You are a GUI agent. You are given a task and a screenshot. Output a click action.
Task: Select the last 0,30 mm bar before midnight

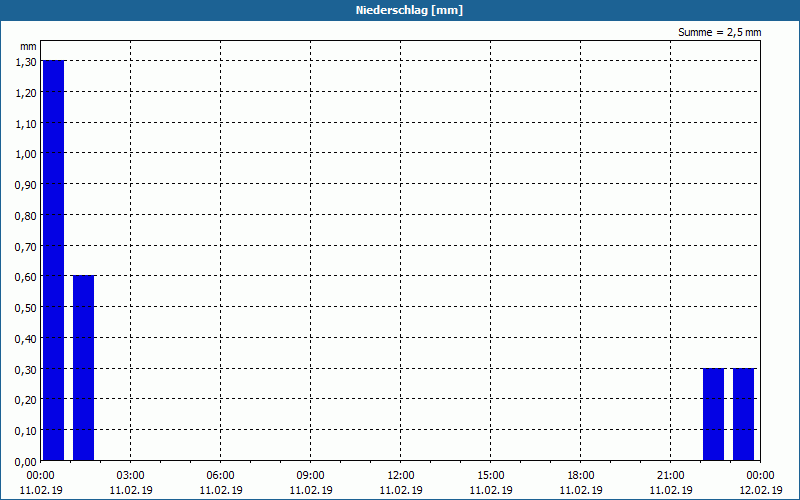pos(743,414)
